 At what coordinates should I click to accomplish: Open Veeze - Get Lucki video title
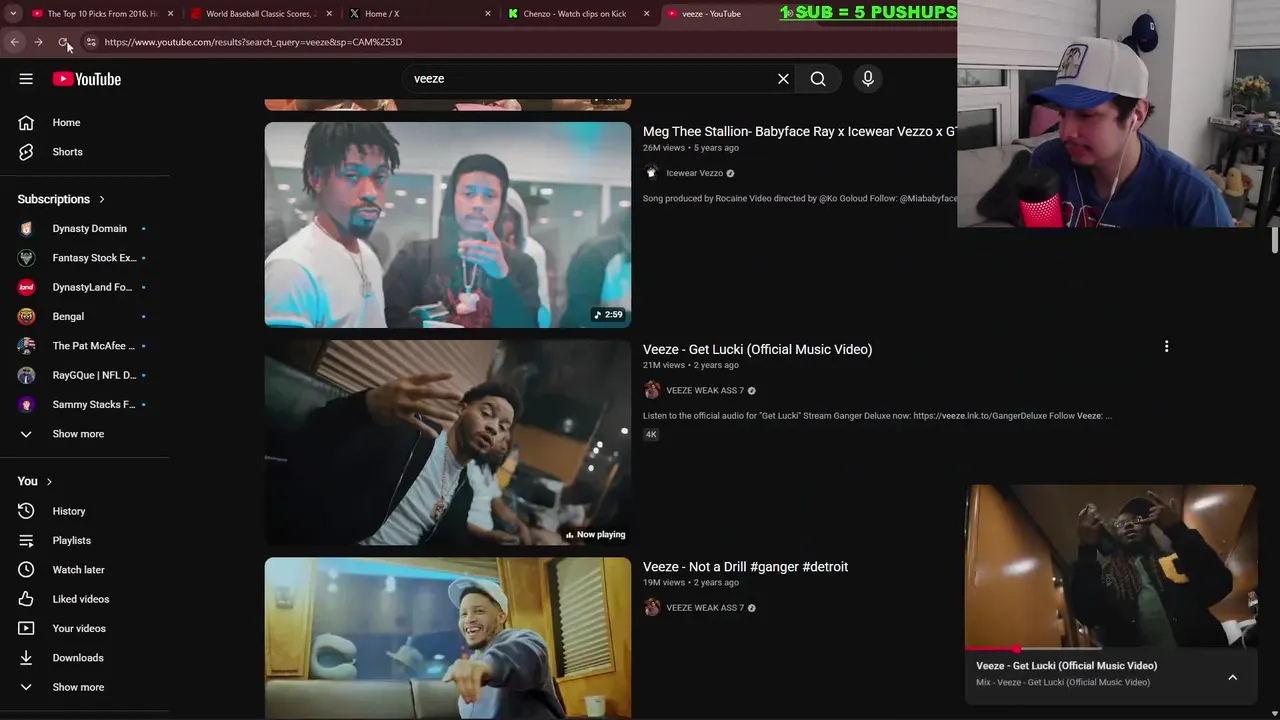coord(757,349)
